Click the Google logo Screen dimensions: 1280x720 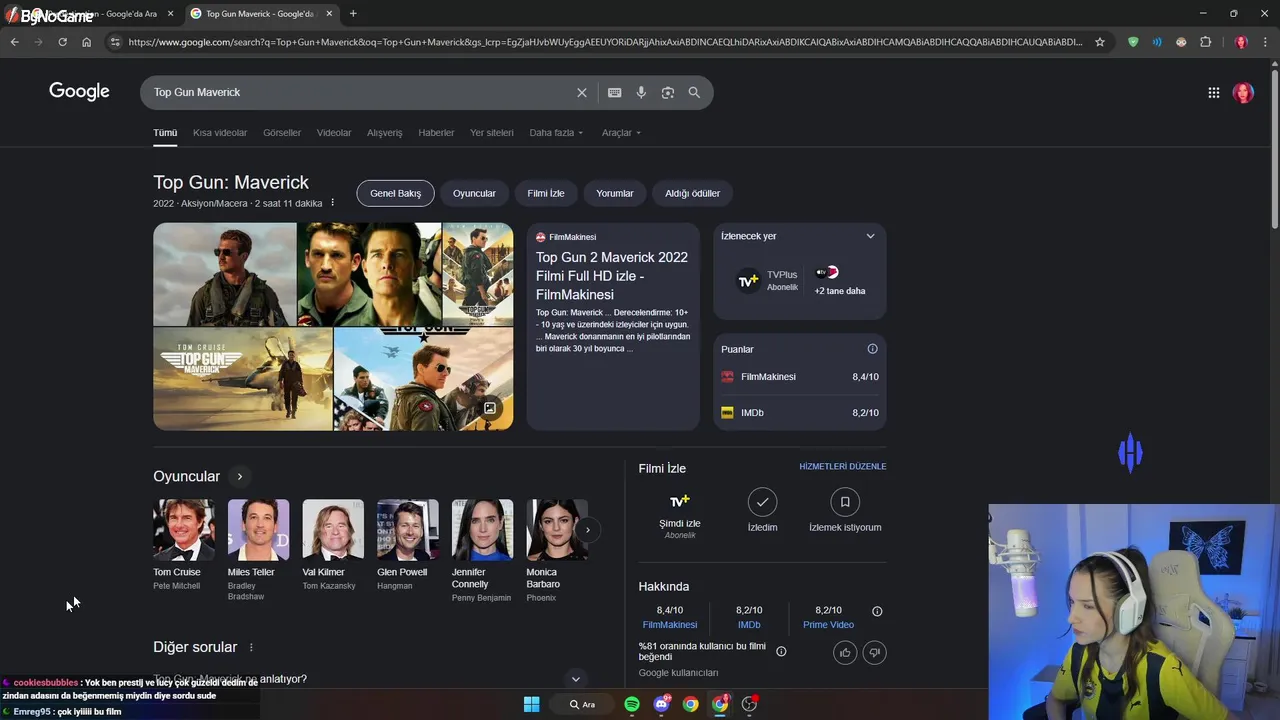click(x=79, y=92)
